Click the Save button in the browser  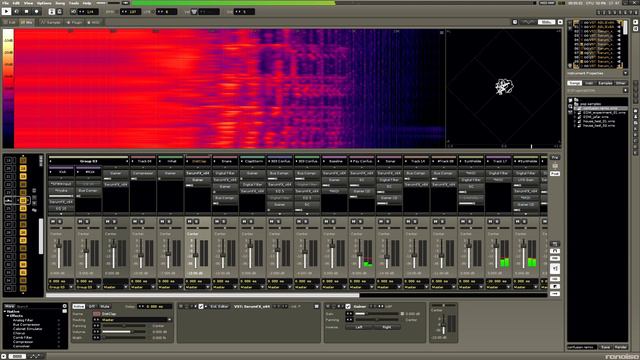pos(605,347)
